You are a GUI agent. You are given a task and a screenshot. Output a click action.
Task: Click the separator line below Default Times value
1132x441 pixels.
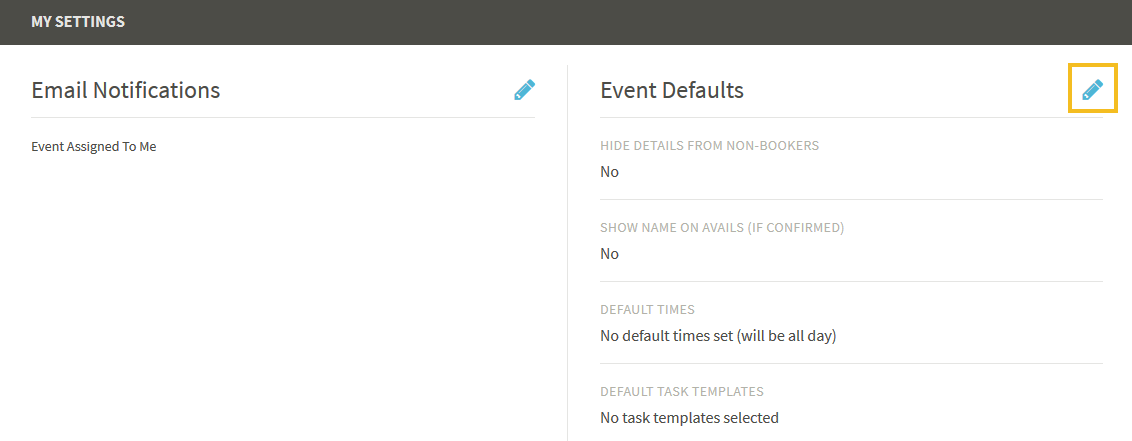pyautogui.click(x=851, y=363)
